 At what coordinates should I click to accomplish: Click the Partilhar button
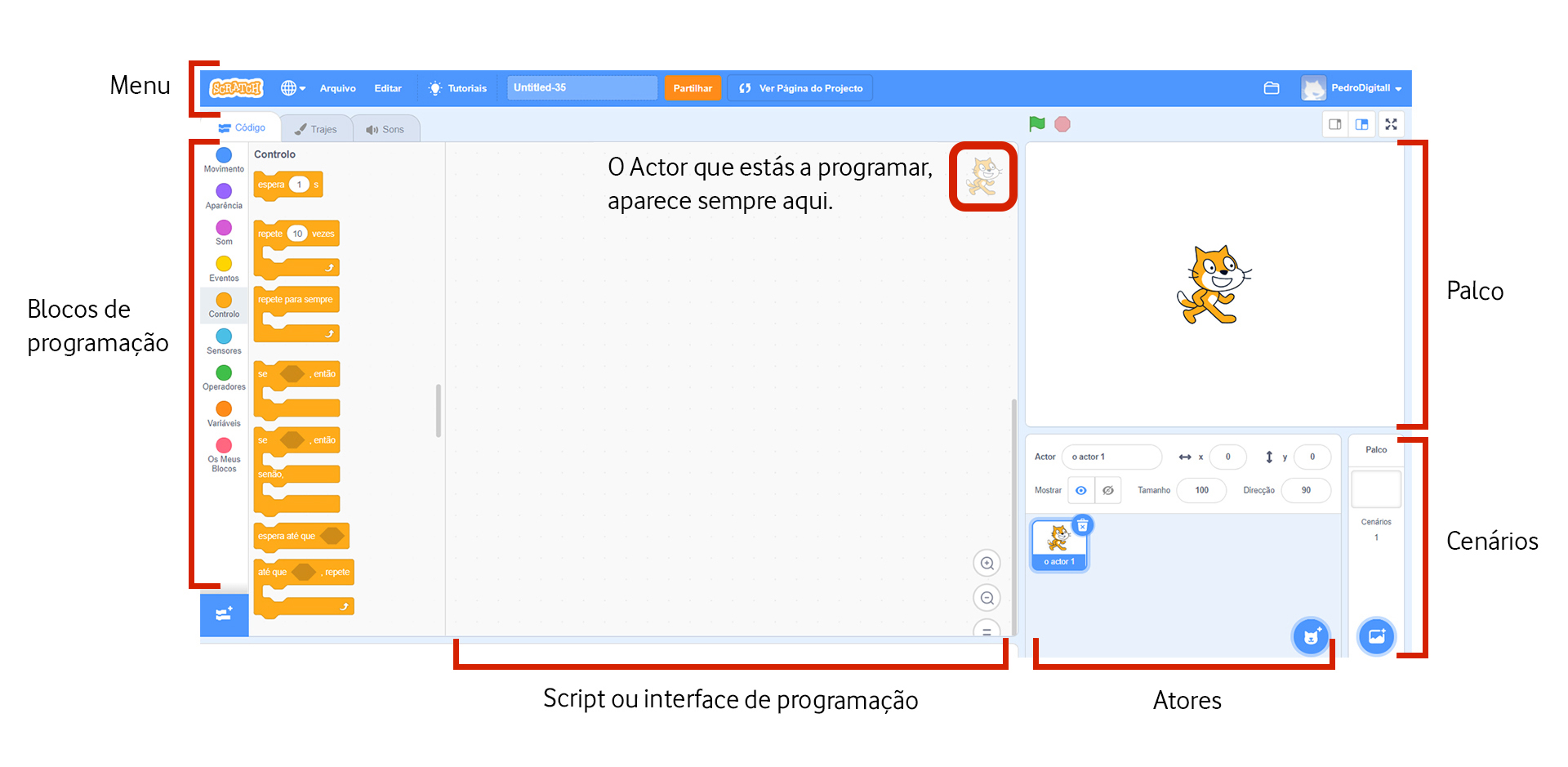coord(693,88)
